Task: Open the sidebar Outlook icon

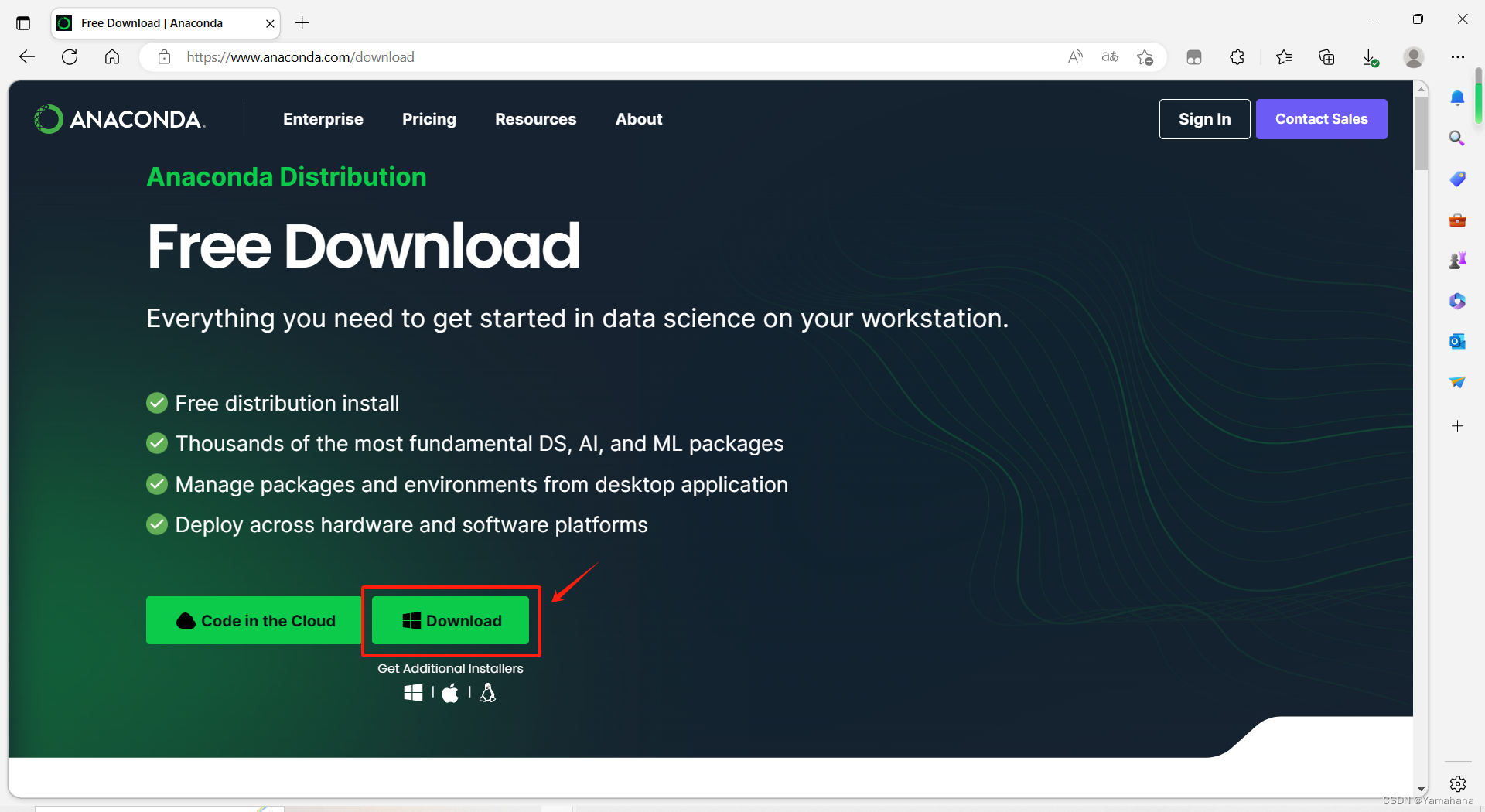Action: point(1457,341)
